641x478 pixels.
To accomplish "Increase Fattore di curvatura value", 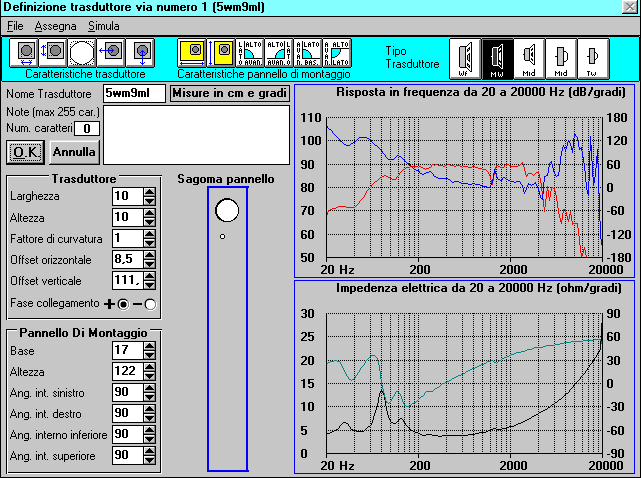I will point(150,234).
